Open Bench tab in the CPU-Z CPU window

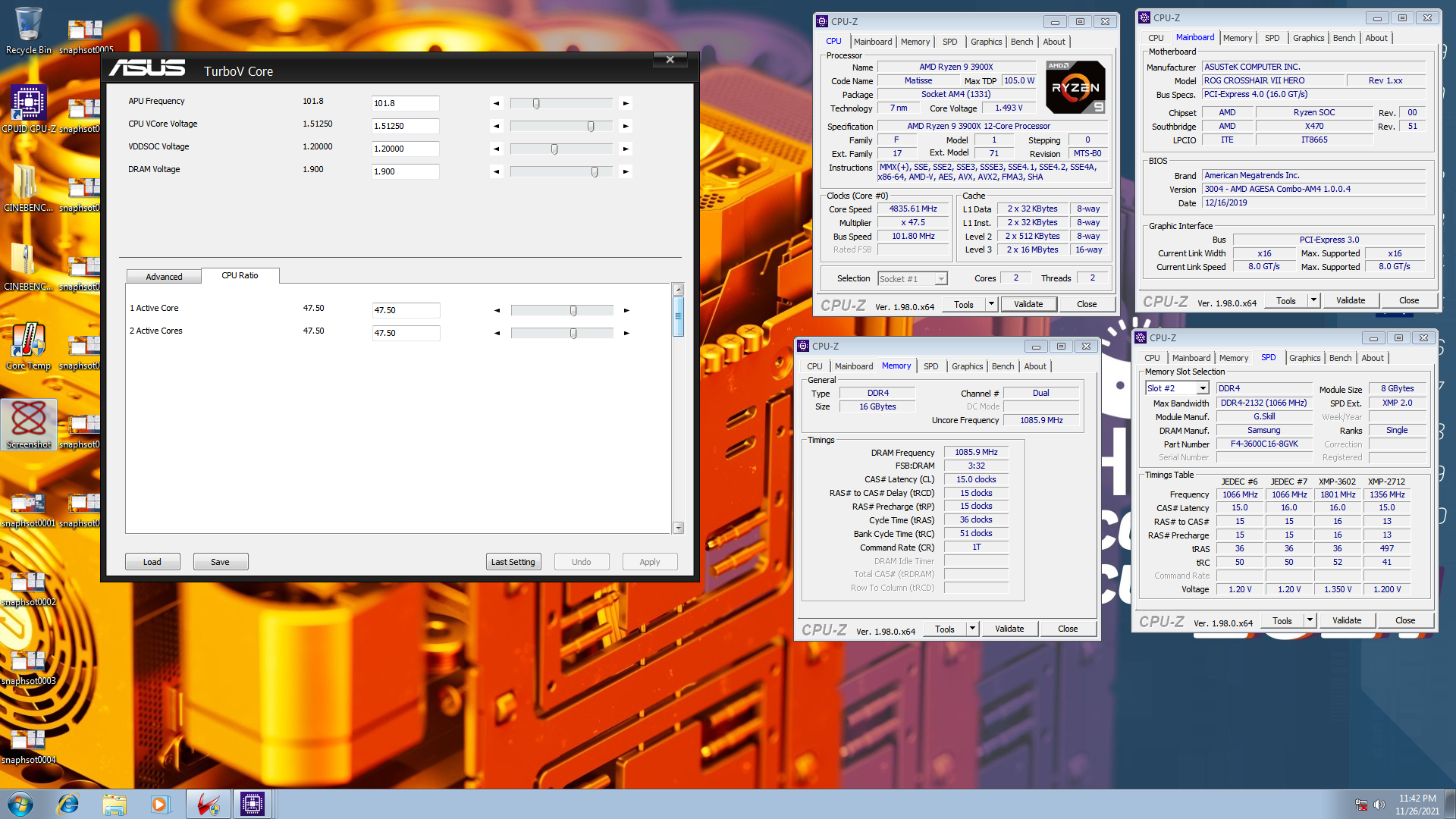coord(1021,42)
